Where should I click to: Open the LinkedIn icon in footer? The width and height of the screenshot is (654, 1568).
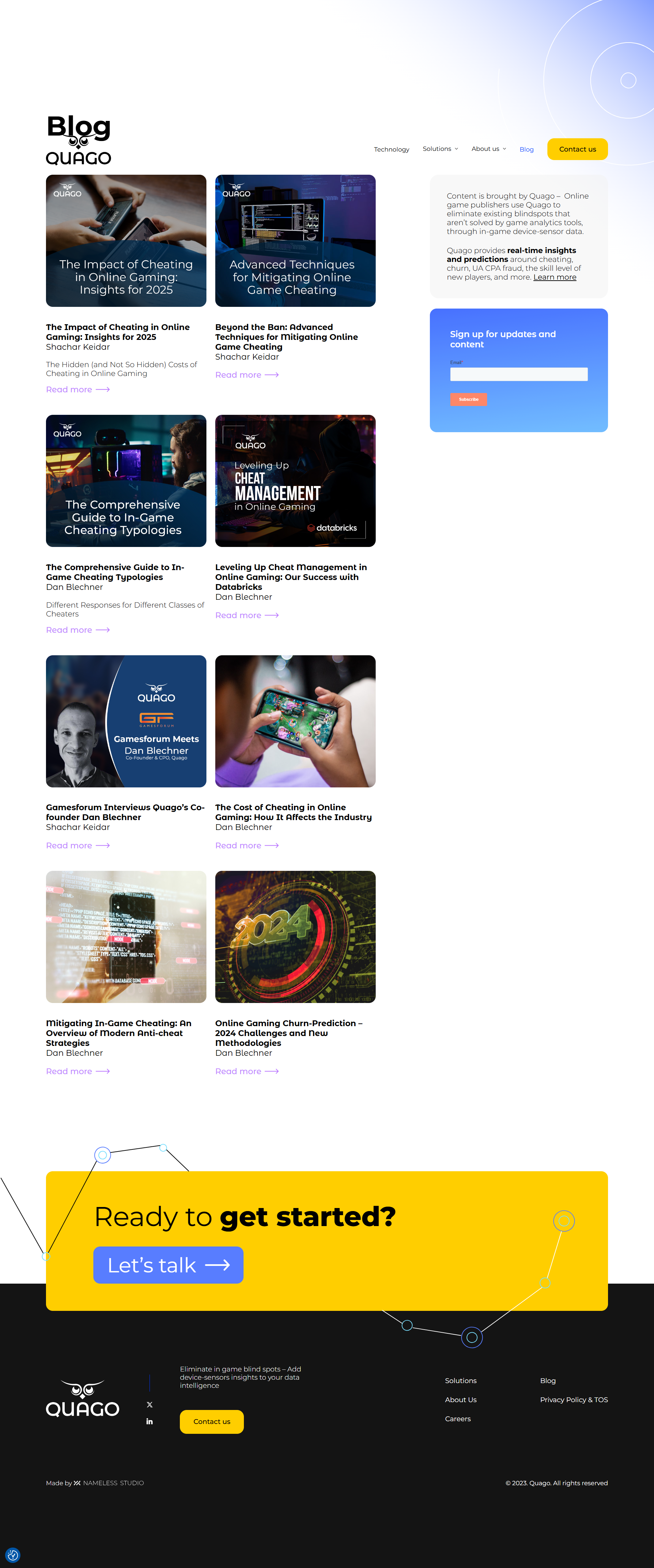coord(150,1421)
